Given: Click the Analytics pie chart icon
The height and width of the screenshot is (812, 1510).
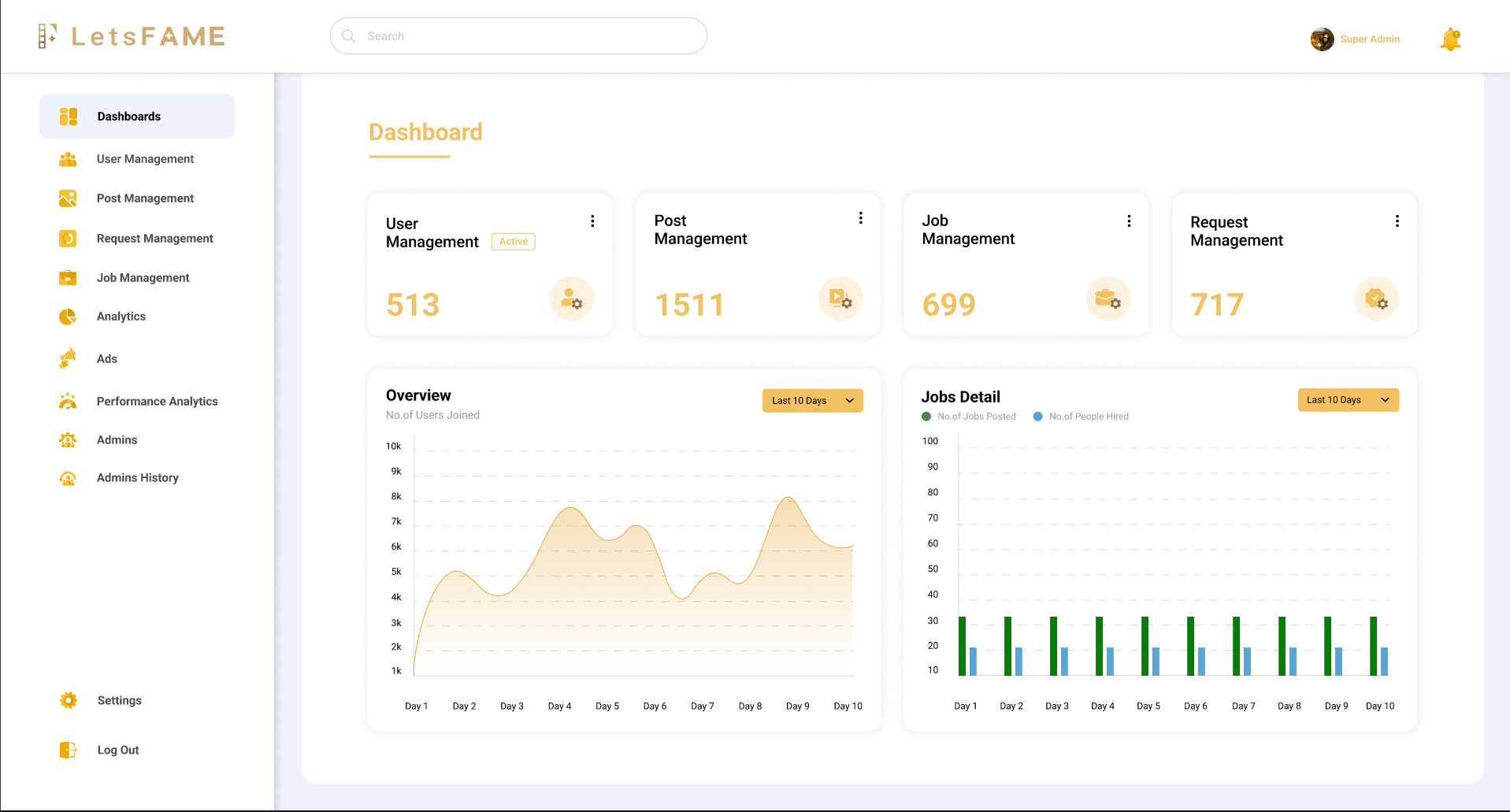Looking at the screenshot, I should point(68,317).
